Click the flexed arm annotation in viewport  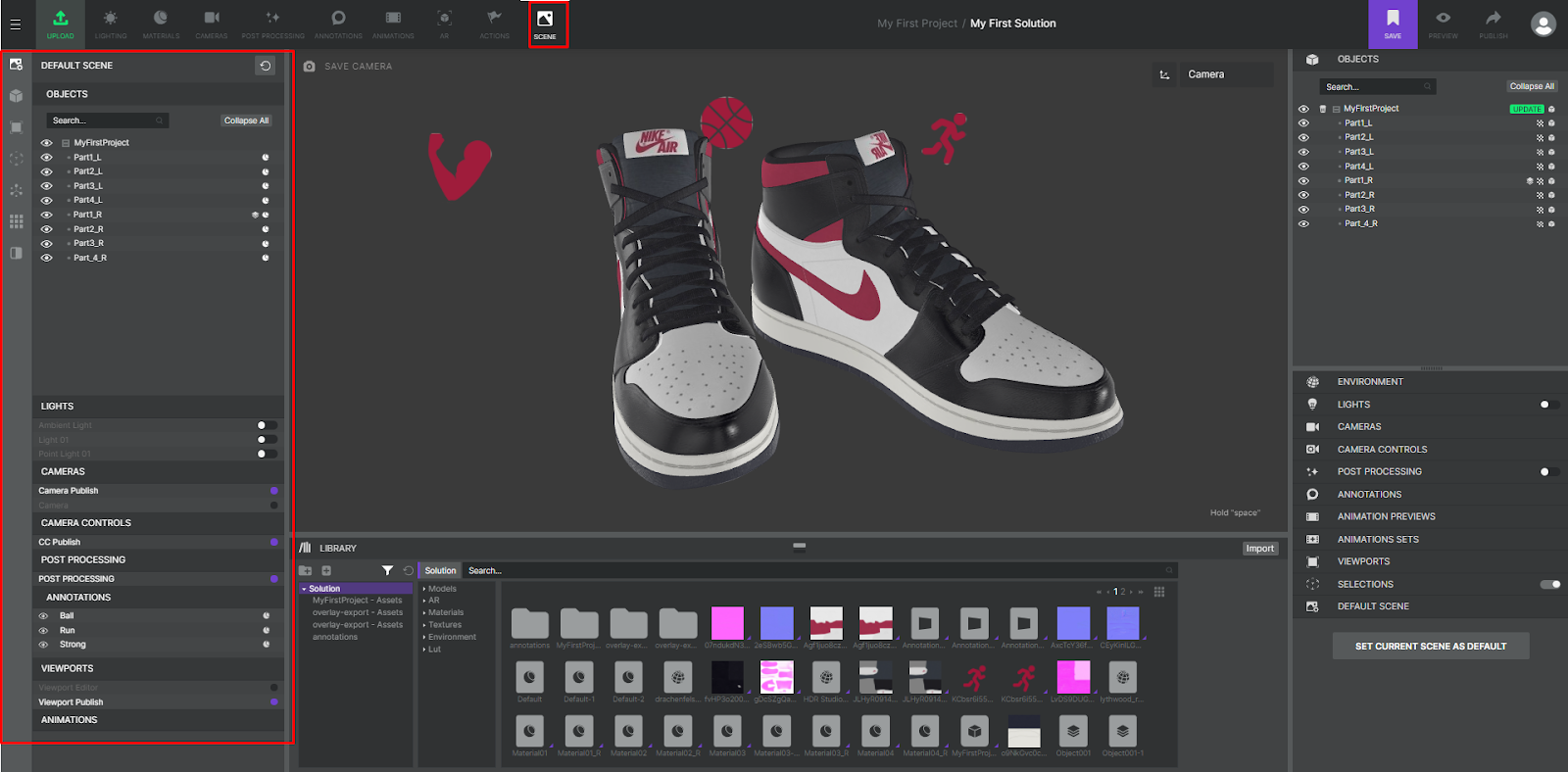pyautogui.click(x=458, y=168)
